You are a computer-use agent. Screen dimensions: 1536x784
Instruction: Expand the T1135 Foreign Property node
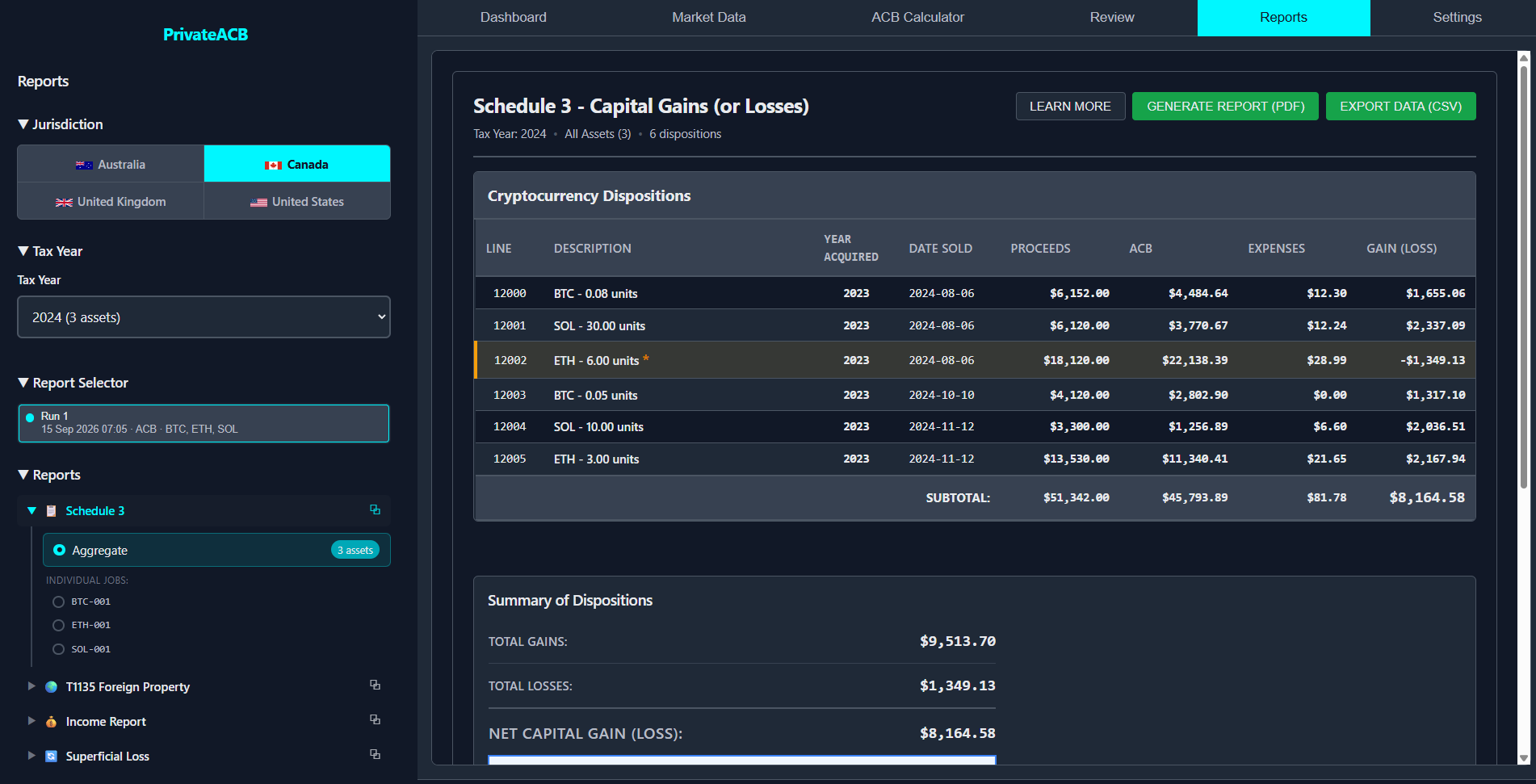tap(31, 686)
